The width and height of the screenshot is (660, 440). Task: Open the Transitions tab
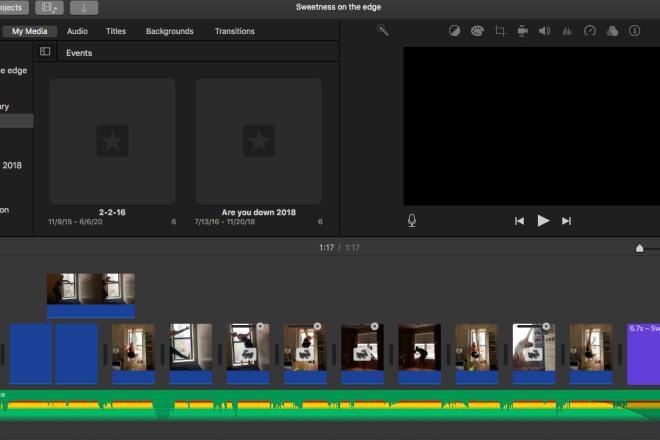click(234, 31)
